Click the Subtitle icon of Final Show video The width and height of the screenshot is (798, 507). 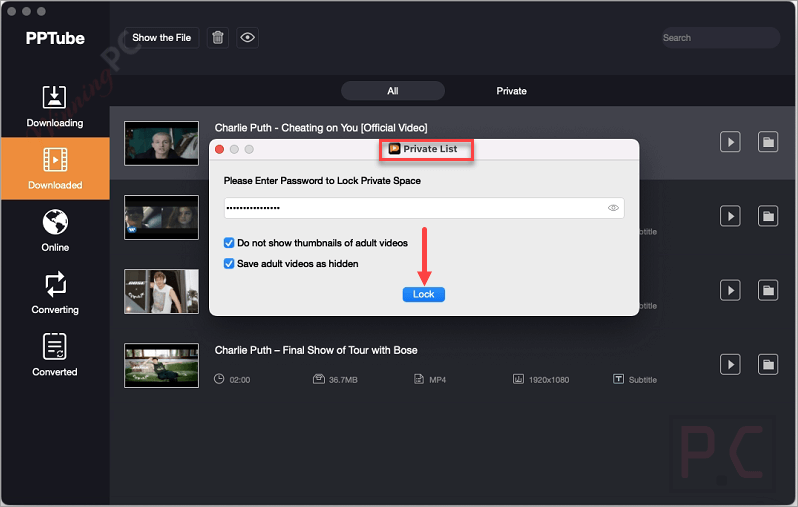pyautogui.click(x=618, y=379)
